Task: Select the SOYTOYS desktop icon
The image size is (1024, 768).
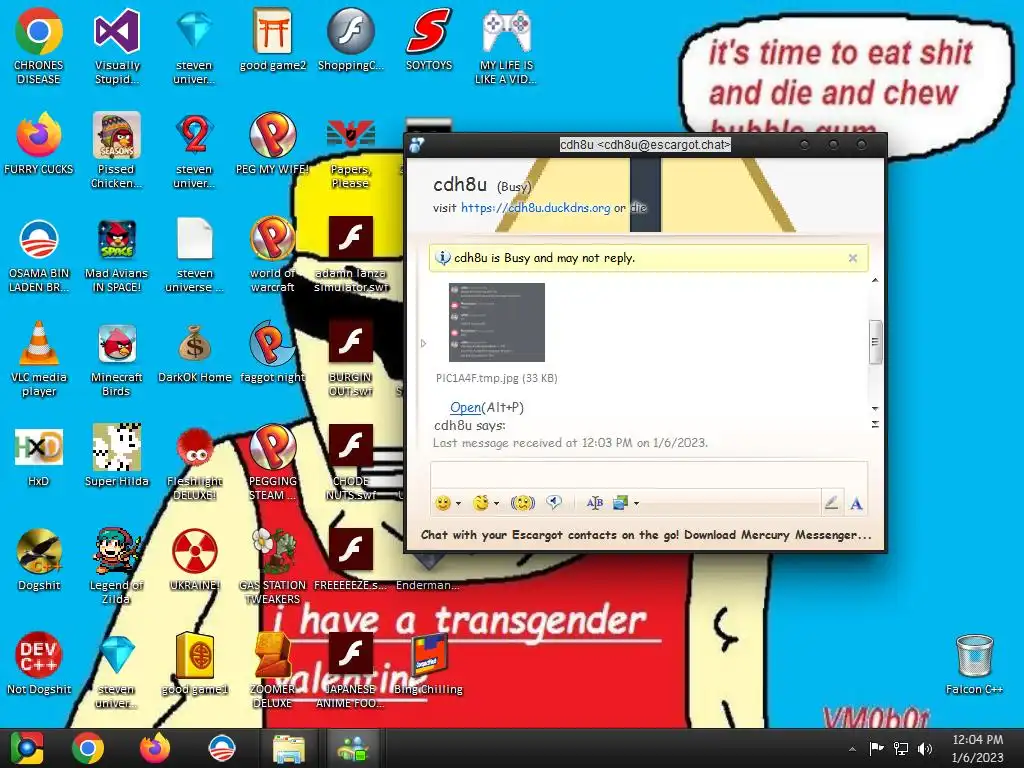Action: [x=429, y=39]
